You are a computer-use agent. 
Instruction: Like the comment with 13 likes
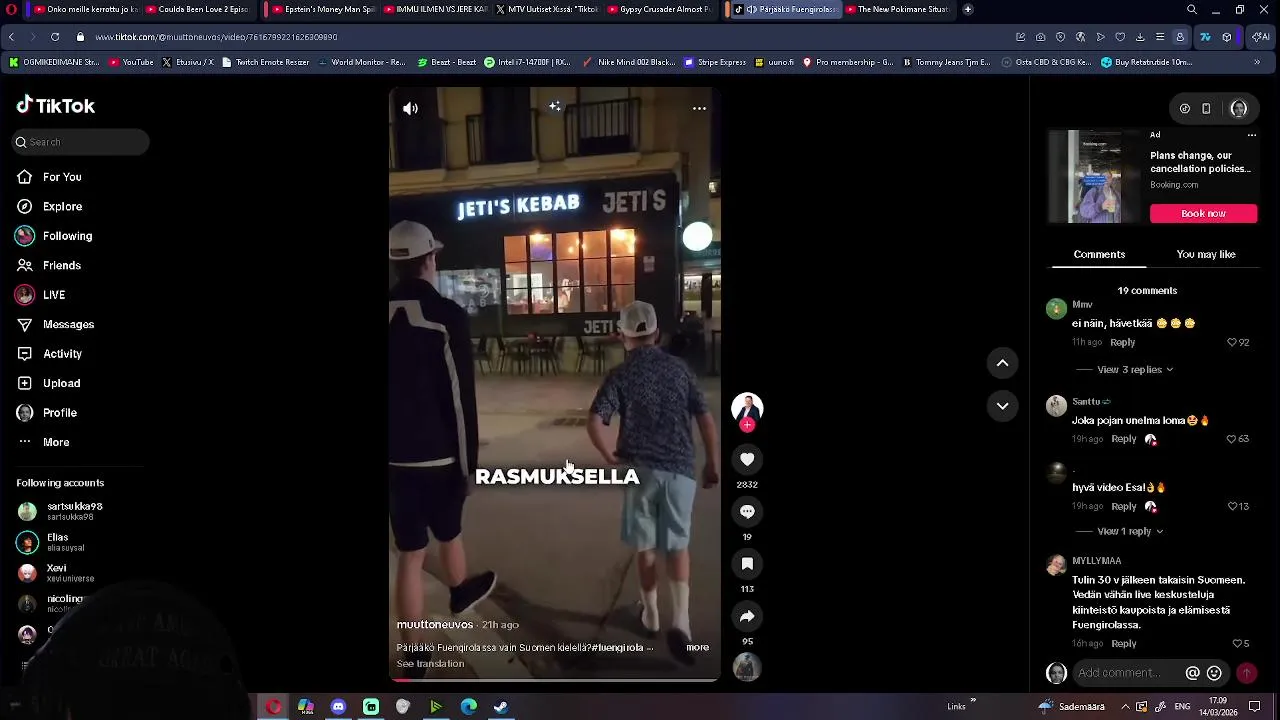click(x=1232, y=507)
